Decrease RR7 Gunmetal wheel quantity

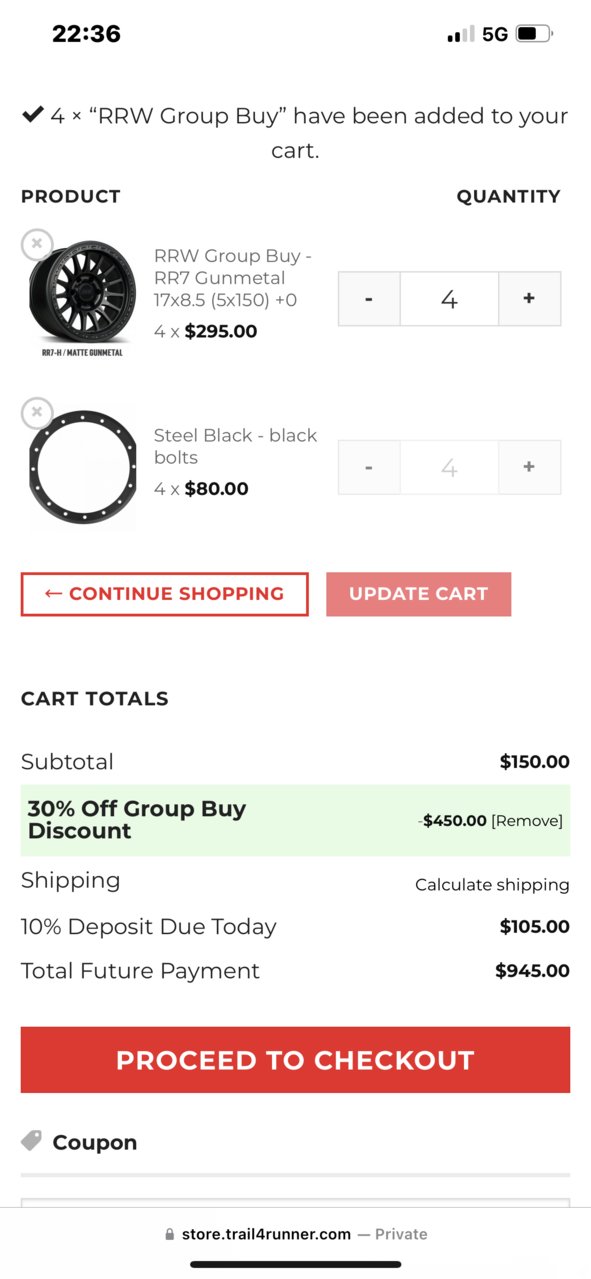pyautogui.click(x=369, y=298)
